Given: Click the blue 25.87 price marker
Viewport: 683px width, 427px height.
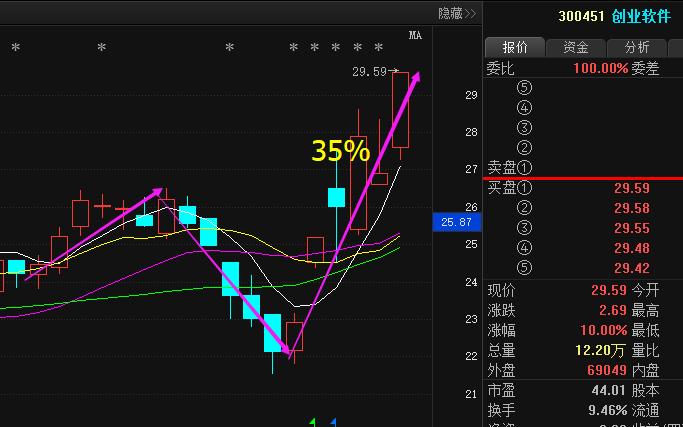Looking at the screenshot, I should tap(455, 222).
